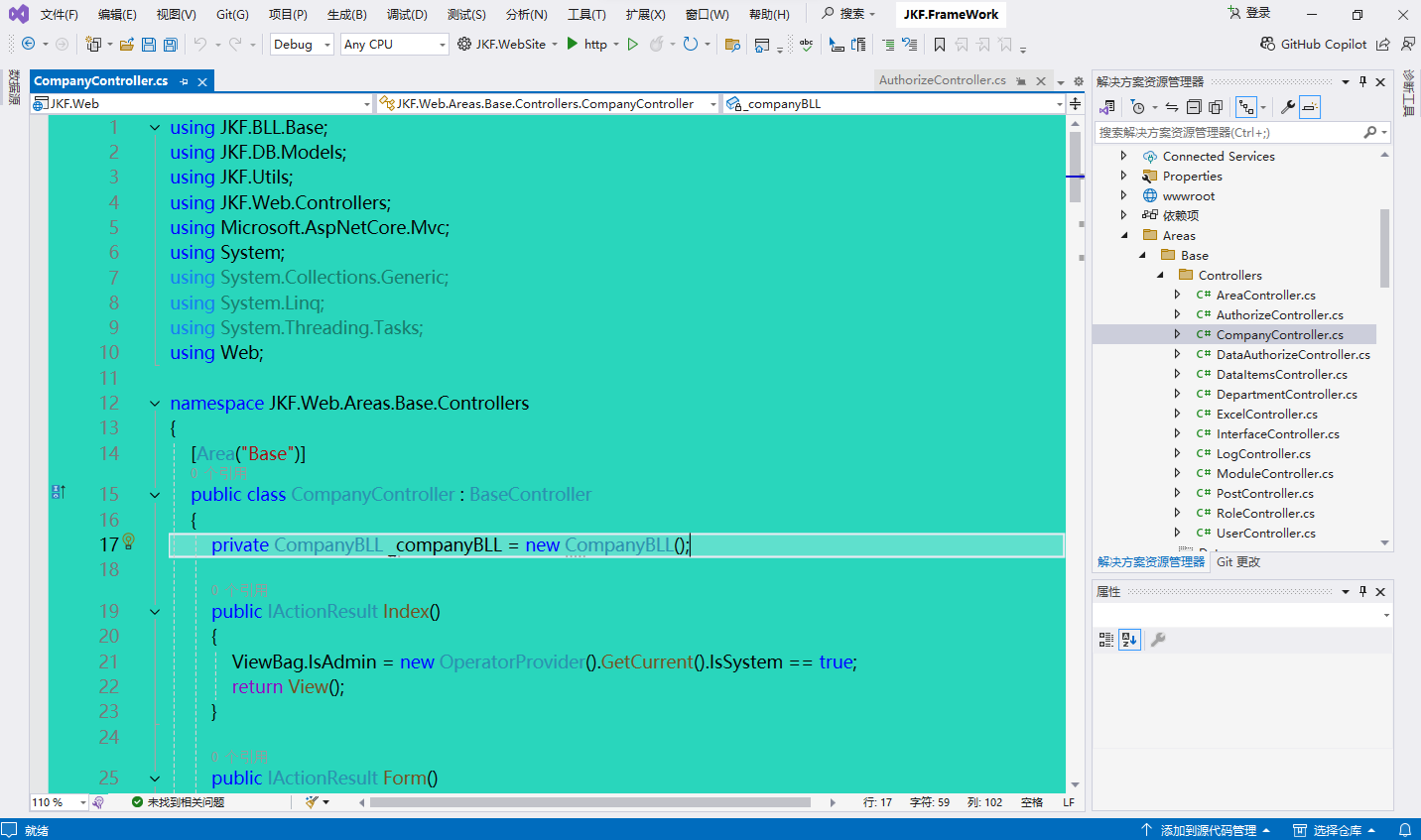Viewport: 1421px width, 840px height.
Task: Click the Open File folder icon in toolbar
Action: [127, 45]
